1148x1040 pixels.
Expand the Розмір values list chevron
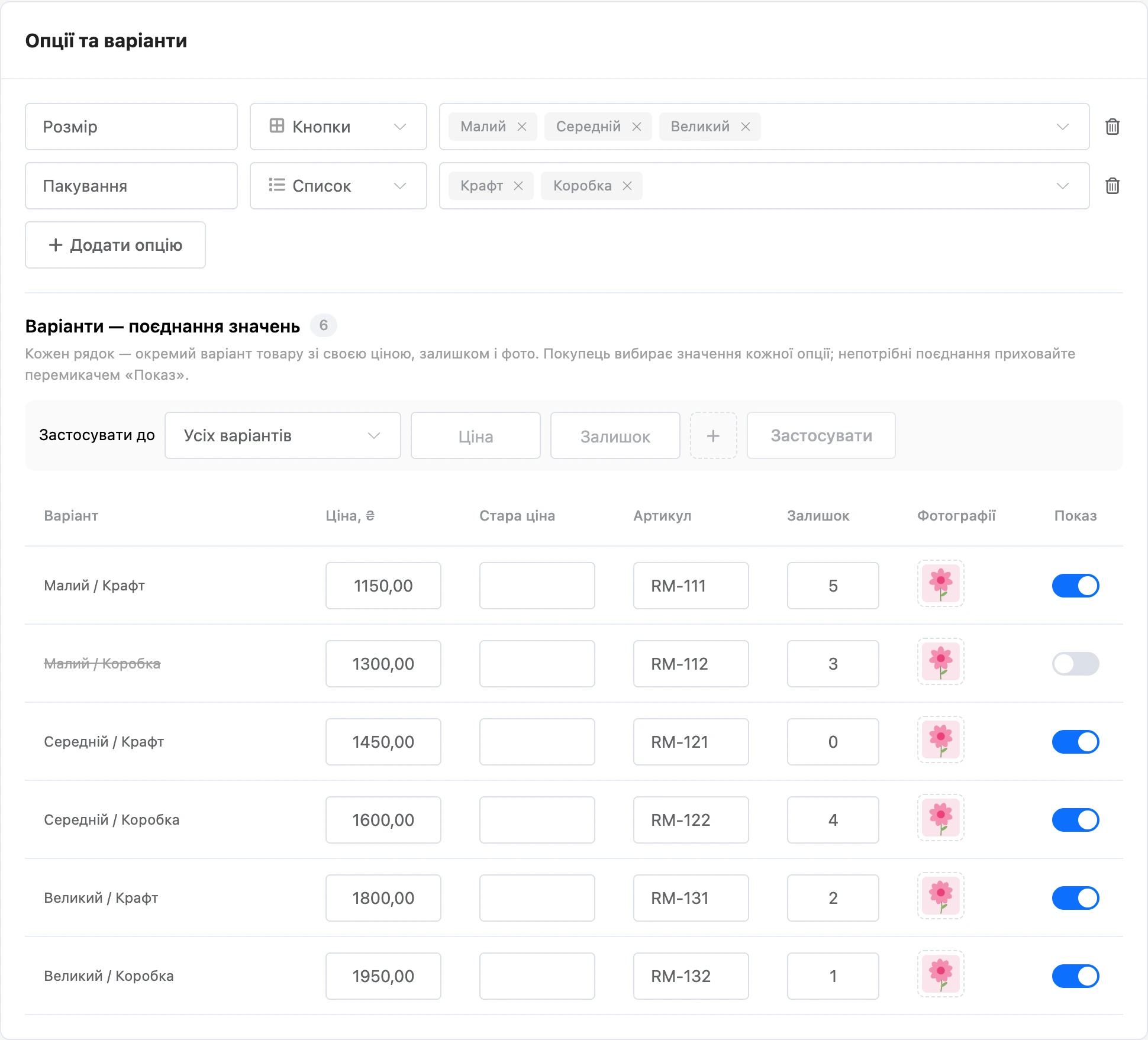click(1063, 127)
